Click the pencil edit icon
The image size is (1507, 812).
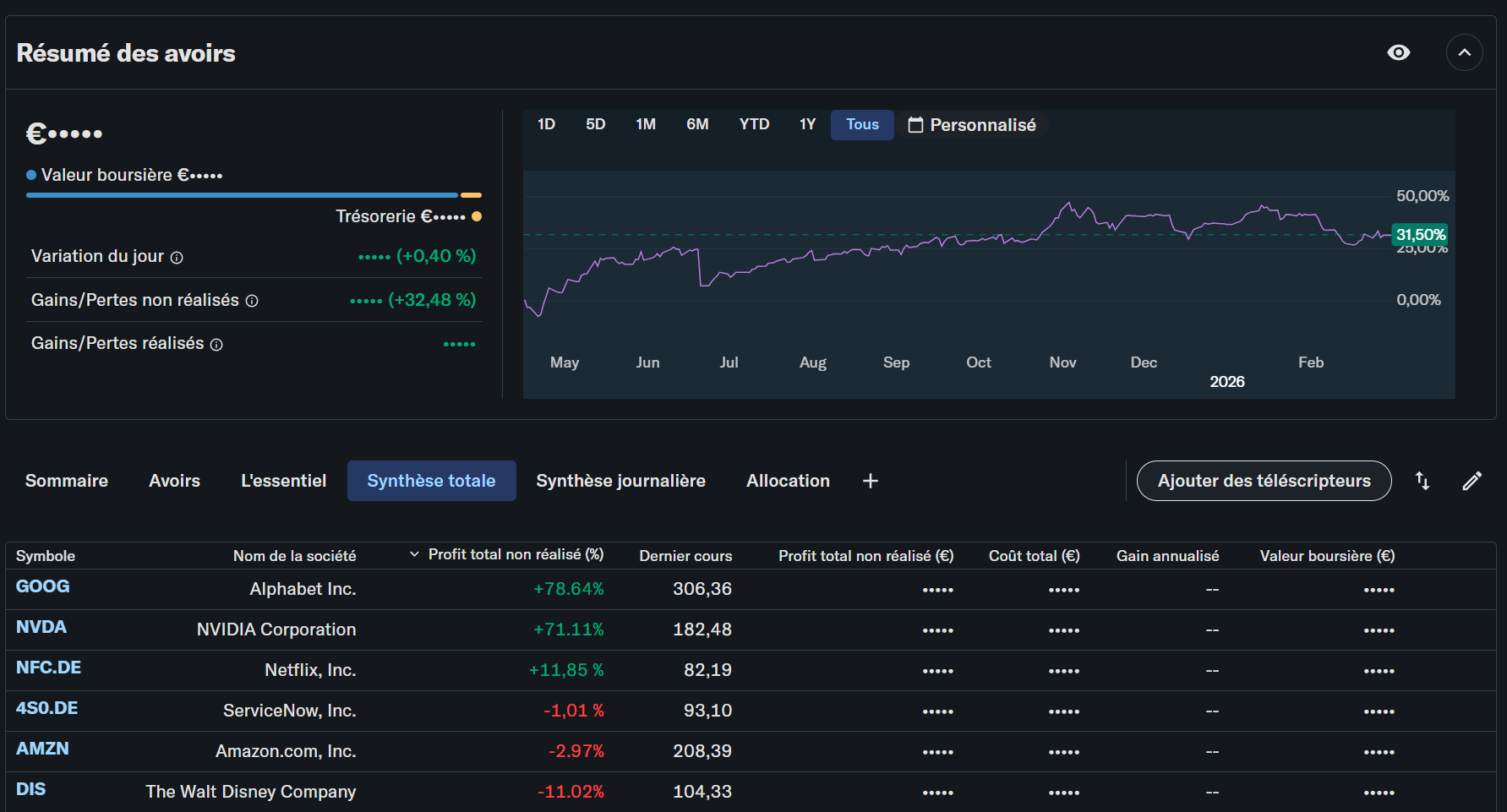[1472, 481]
